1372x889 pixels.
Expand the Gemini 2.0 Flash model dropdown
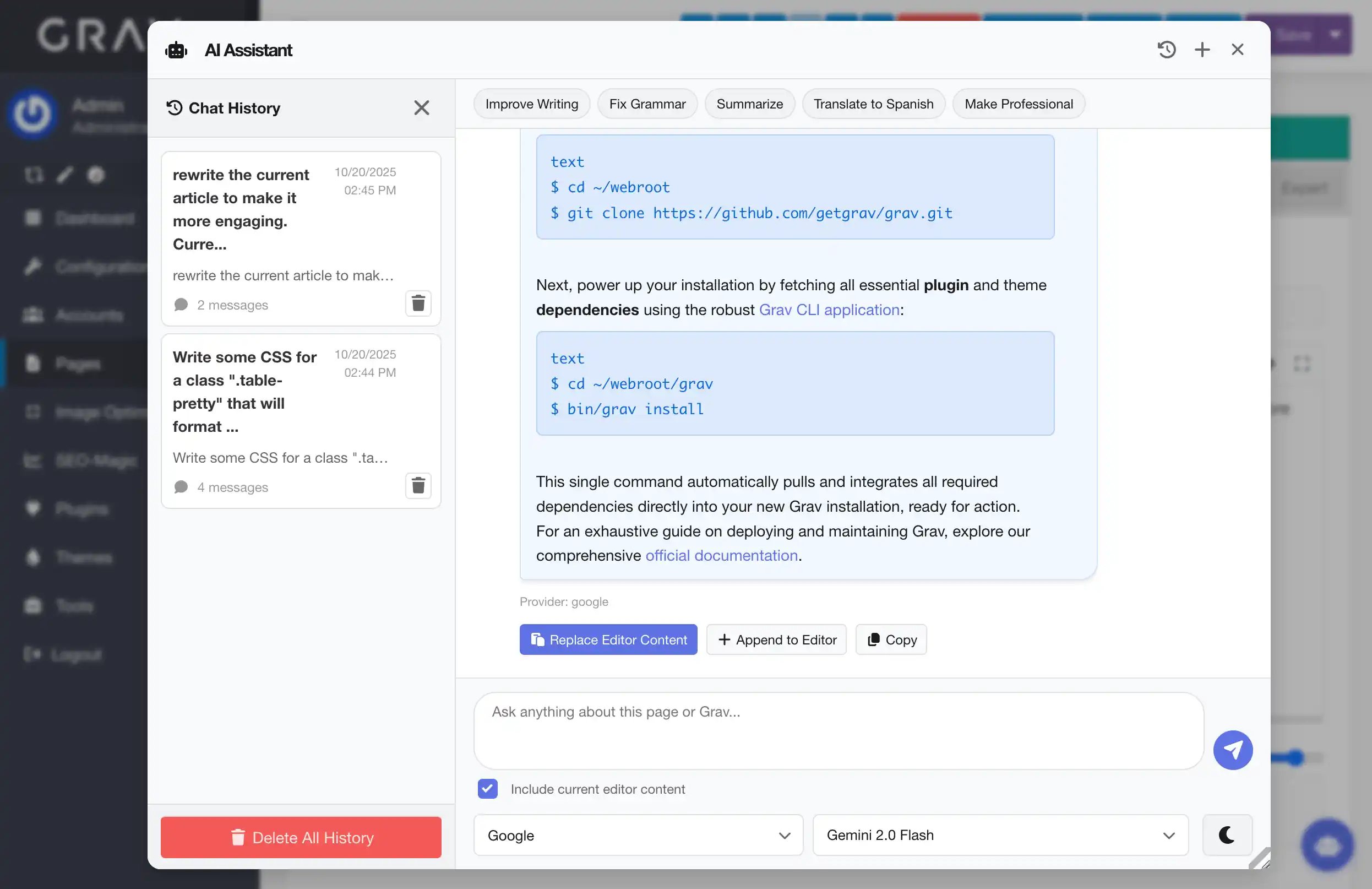point(1000,835)
